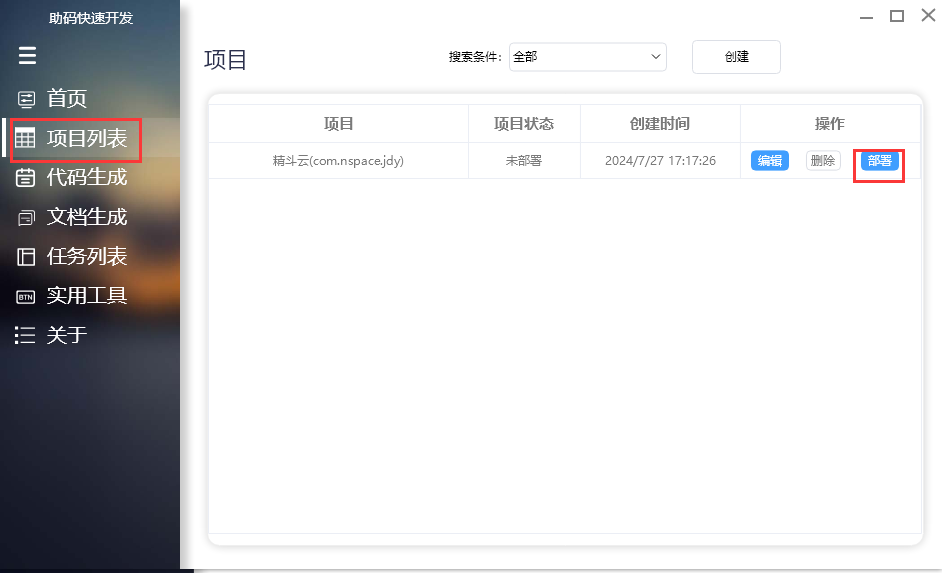Select the 精斗云(com.nspace.jdy) project name cell
This screenshot has height=573, width=942.
point(338,161)
